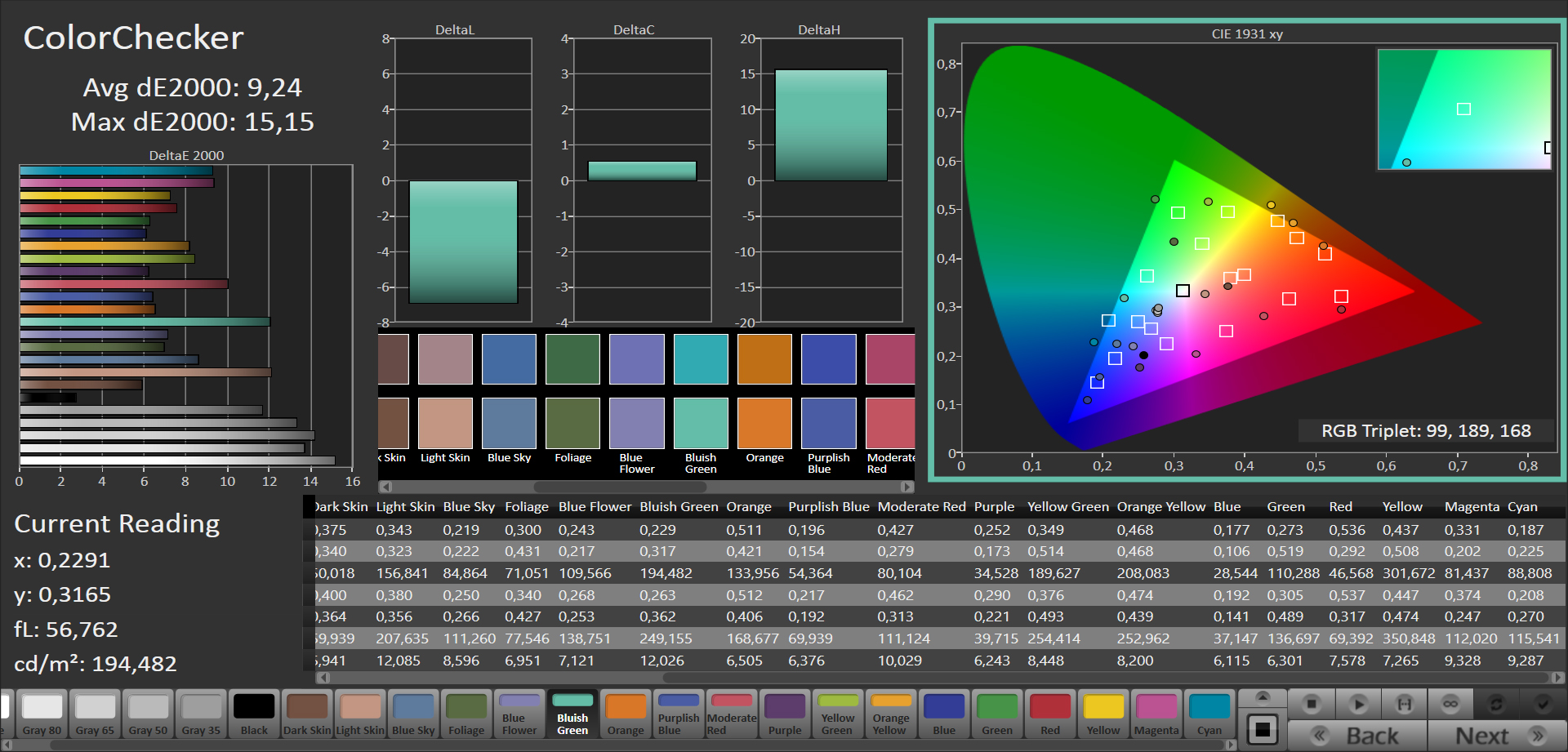Image resolution: width=1568 pixels, height=752 pixels.
Task: Select the Light Skin patch button
Action: tap(360, 714)
